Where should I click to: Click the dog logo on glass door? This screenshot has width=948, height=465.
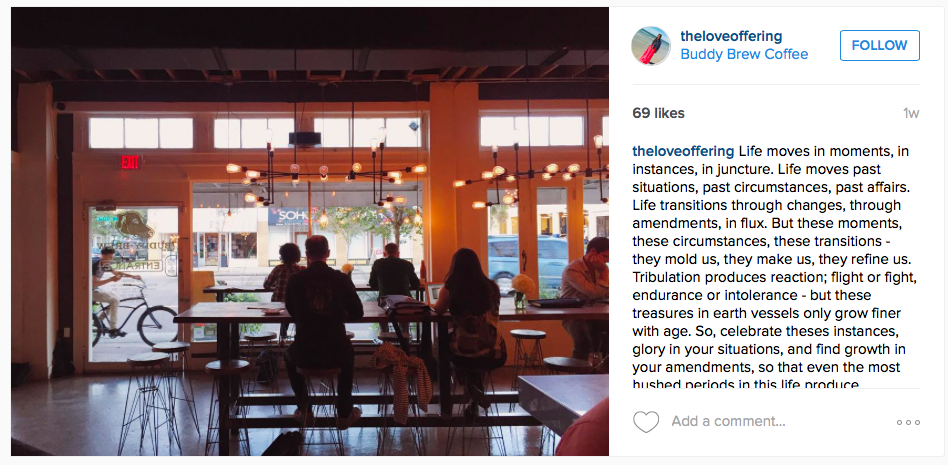135,226
